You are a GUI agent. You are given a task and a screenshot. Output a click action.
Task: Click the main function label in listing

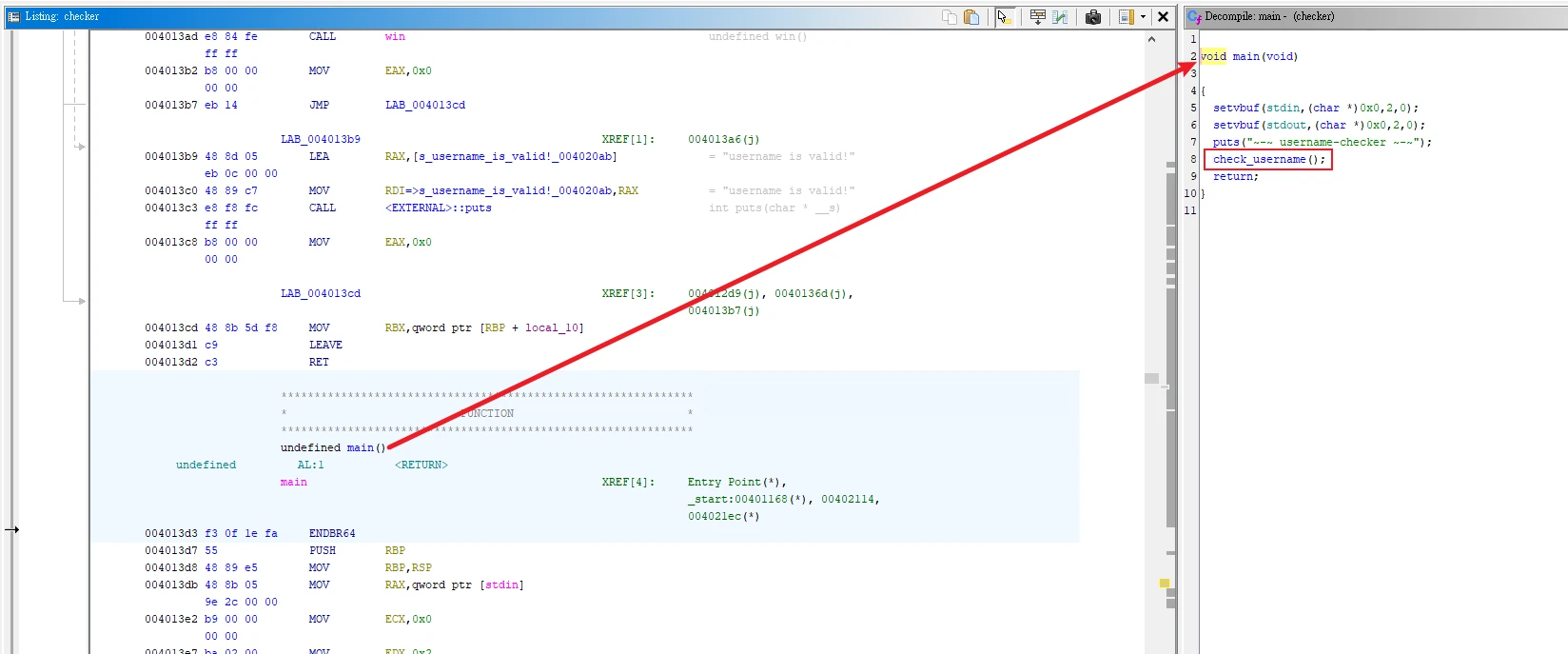(293, 483)
